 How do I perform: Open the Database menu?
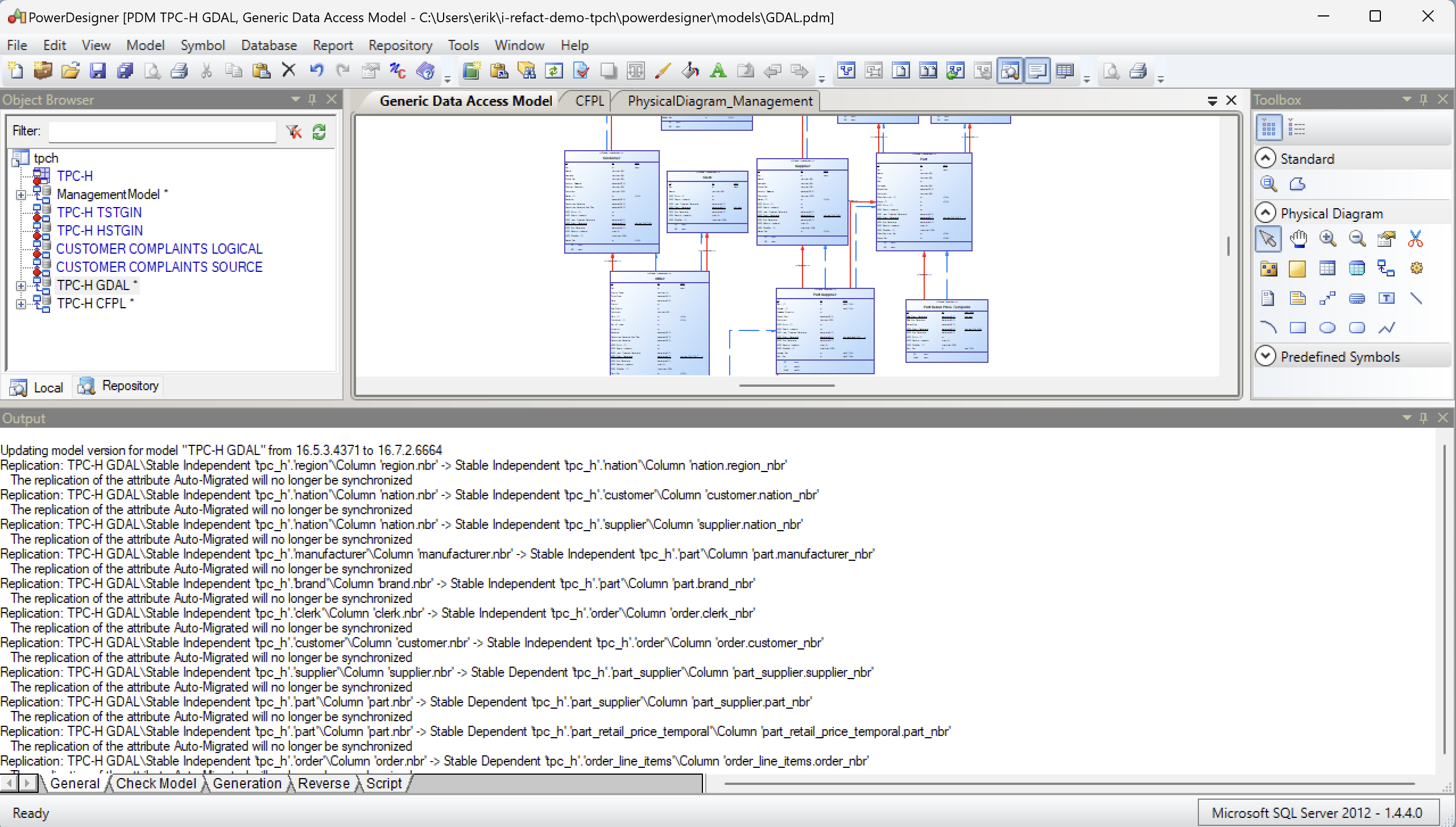coord(268,44)
